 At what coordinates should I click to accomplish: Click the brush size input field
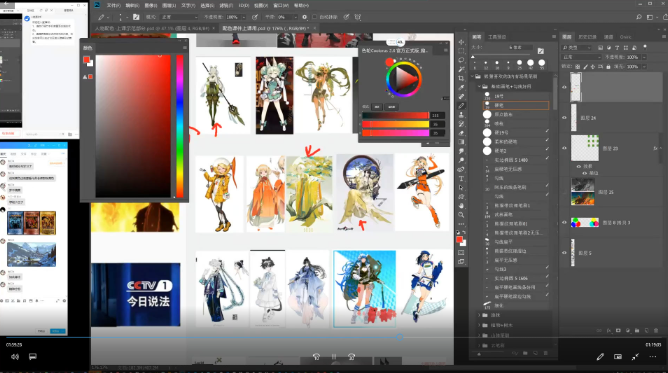(521, 47)
